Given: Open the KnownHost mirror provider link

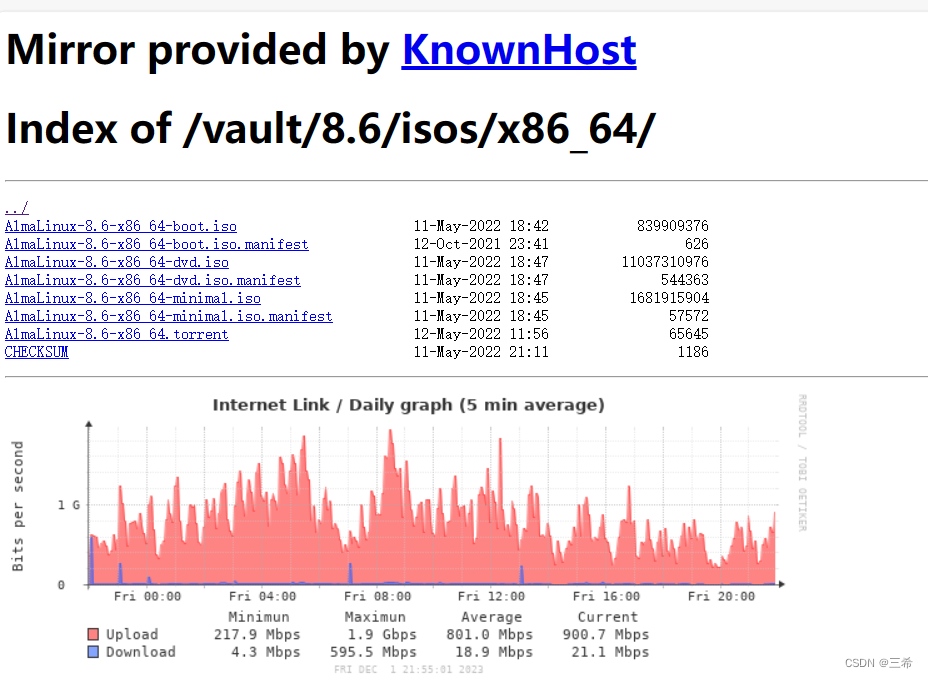Looking at the screenshot, I should tap(518, 50).
